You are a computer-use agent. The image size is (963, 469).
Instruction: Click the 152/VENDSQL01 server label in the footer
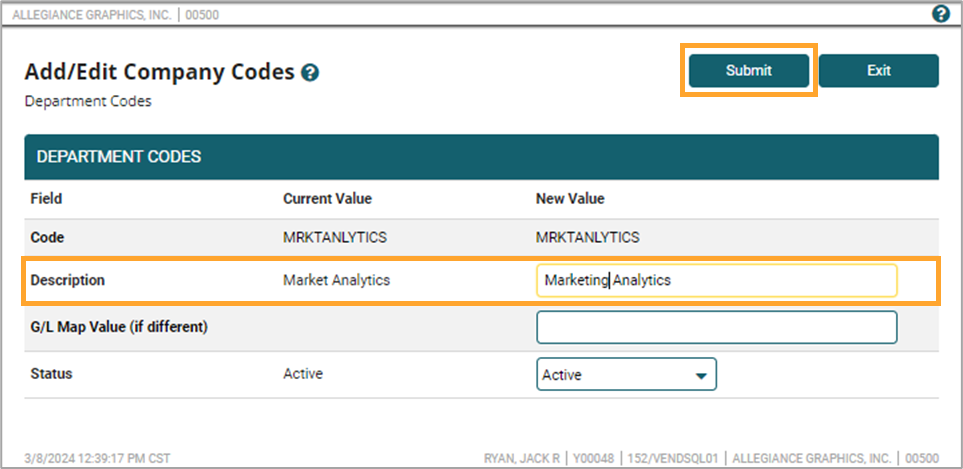coord(675,458)
